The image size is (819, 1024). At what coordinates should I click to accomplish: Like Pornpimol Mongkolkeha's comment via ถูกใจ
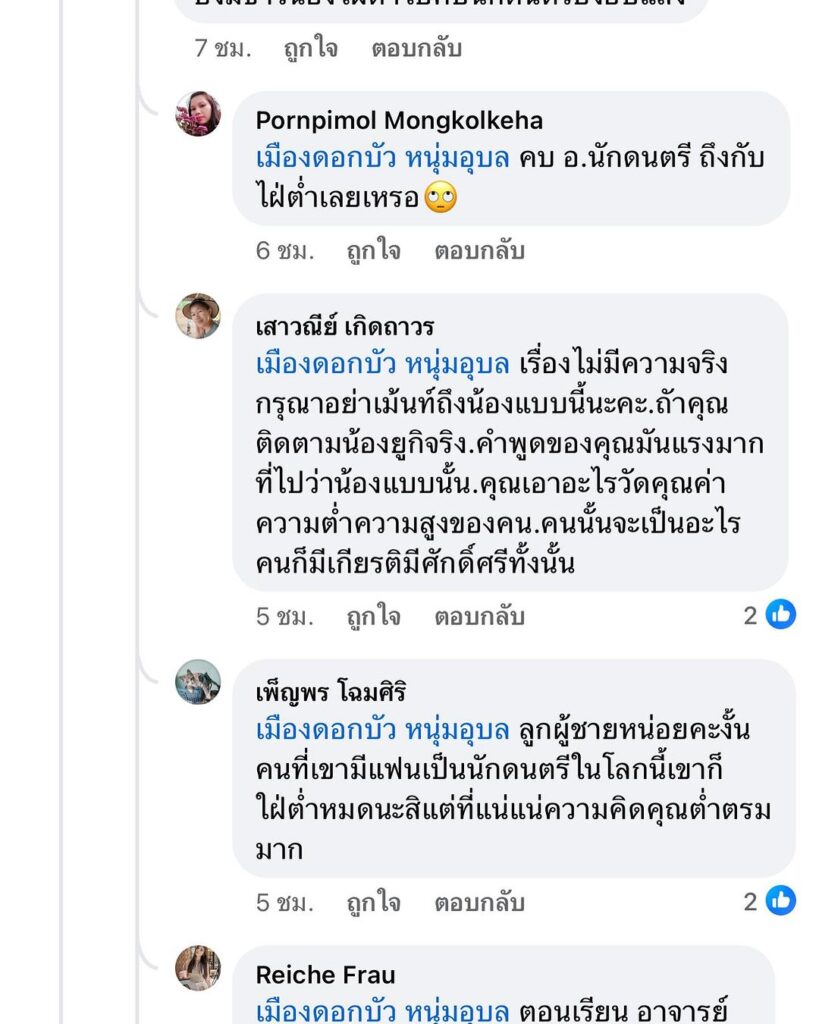coord(373,251)
